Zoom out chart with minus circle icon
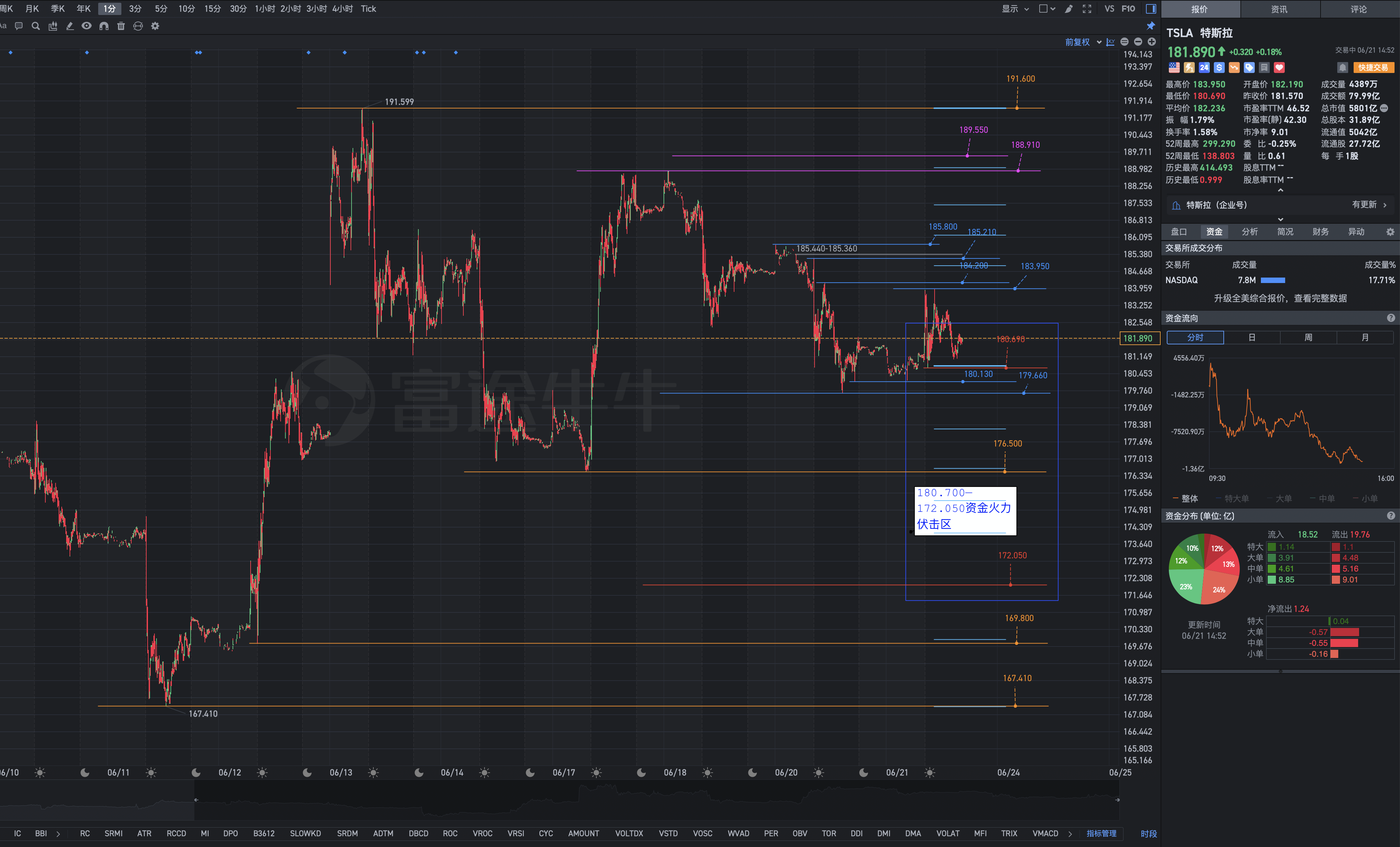Viewport: 1400px width, 847px height. coord(1138,42)
